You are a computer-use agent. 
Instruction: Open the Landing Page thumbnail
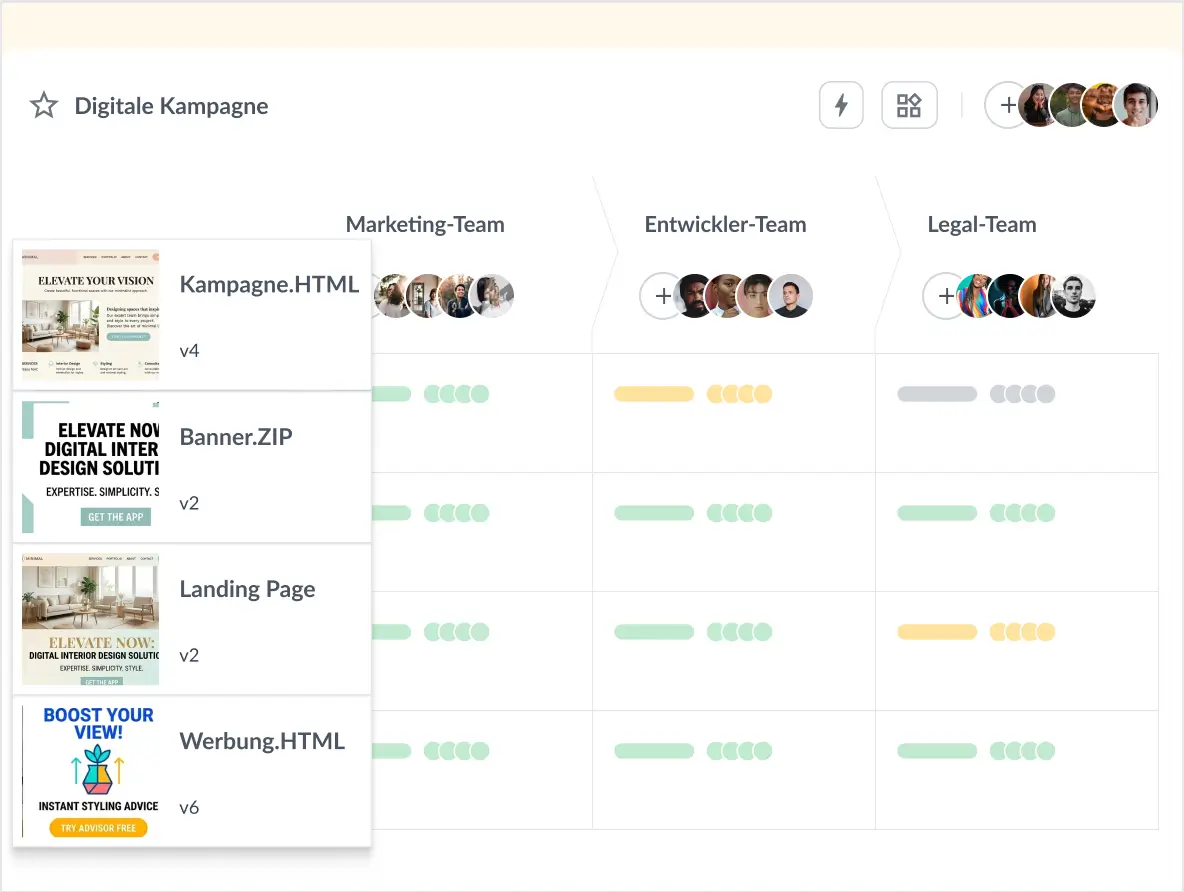coord(91,619)
